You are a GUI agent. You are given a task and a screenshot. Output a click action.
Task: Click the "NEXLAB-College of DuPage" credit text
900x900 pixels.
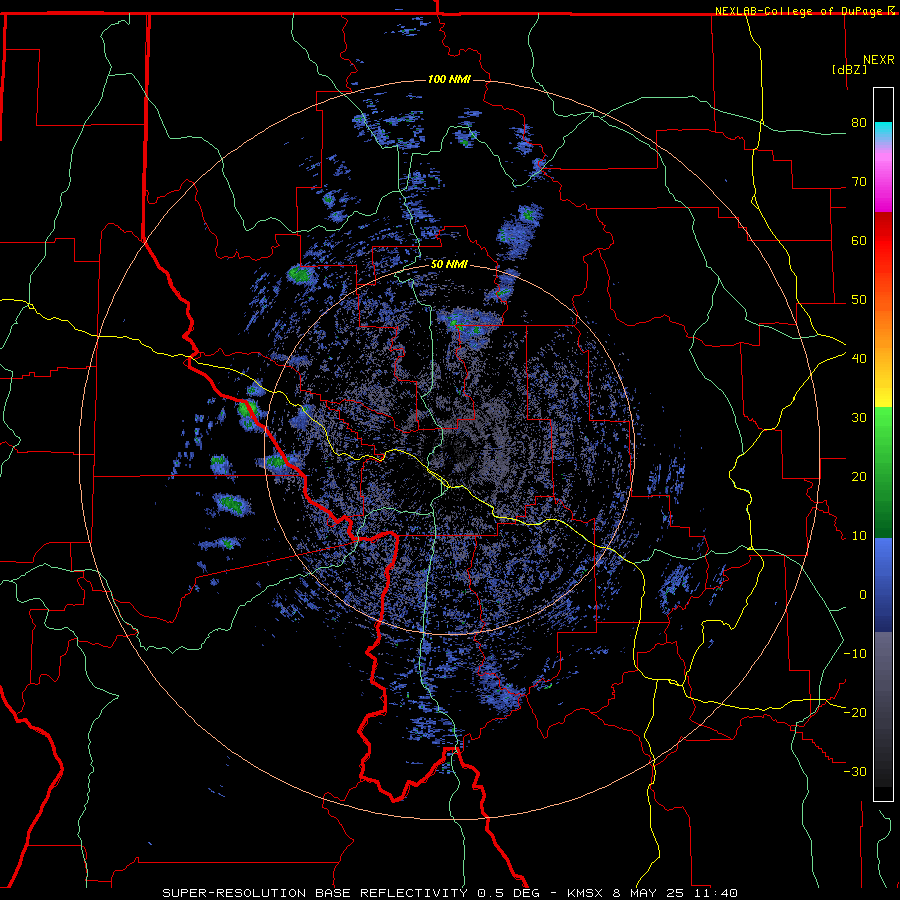[x=799, y=11]
